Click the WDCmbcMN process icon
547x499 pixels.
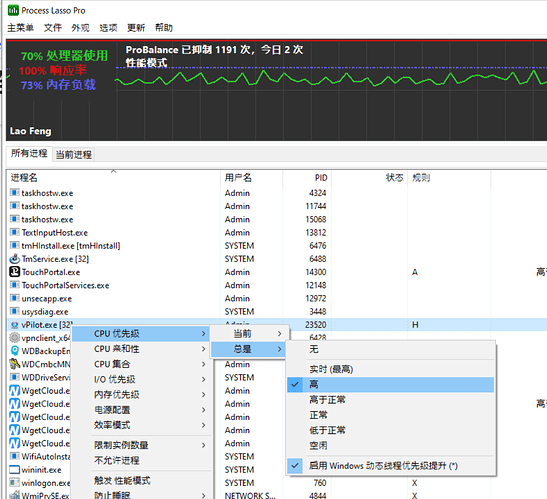coord(14,364)
